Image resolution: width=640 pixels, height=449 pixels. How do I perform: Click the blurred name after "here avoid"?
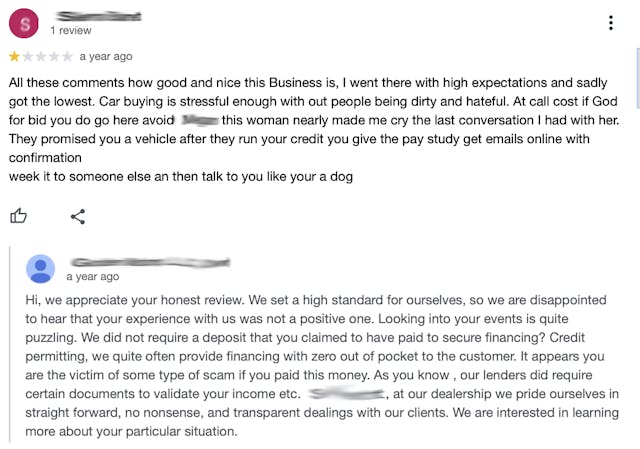[200, 120]
